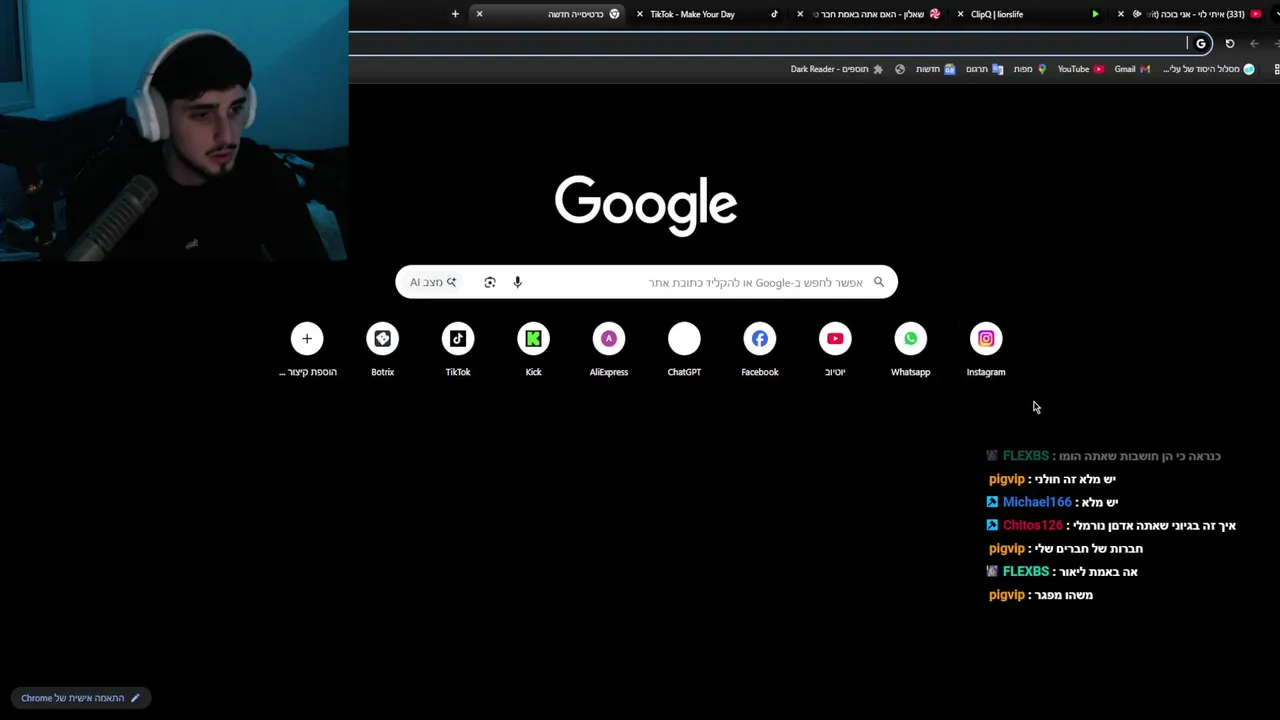This screenshot has height=720, width=1280.
Task: Click Michael166 username in chat
Action: point(1037,502)
